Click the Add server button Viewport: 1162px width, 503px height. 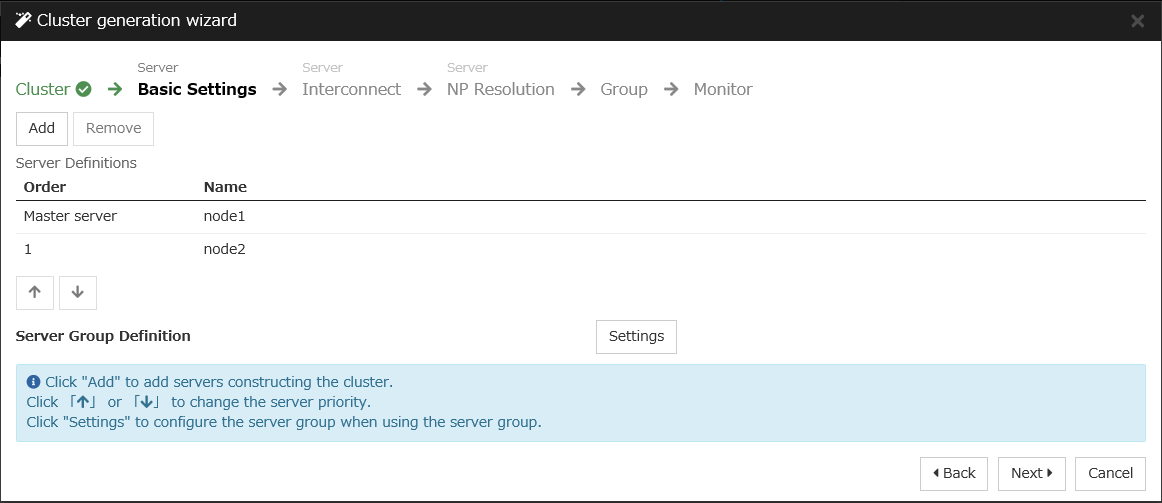tap(42, 129)
